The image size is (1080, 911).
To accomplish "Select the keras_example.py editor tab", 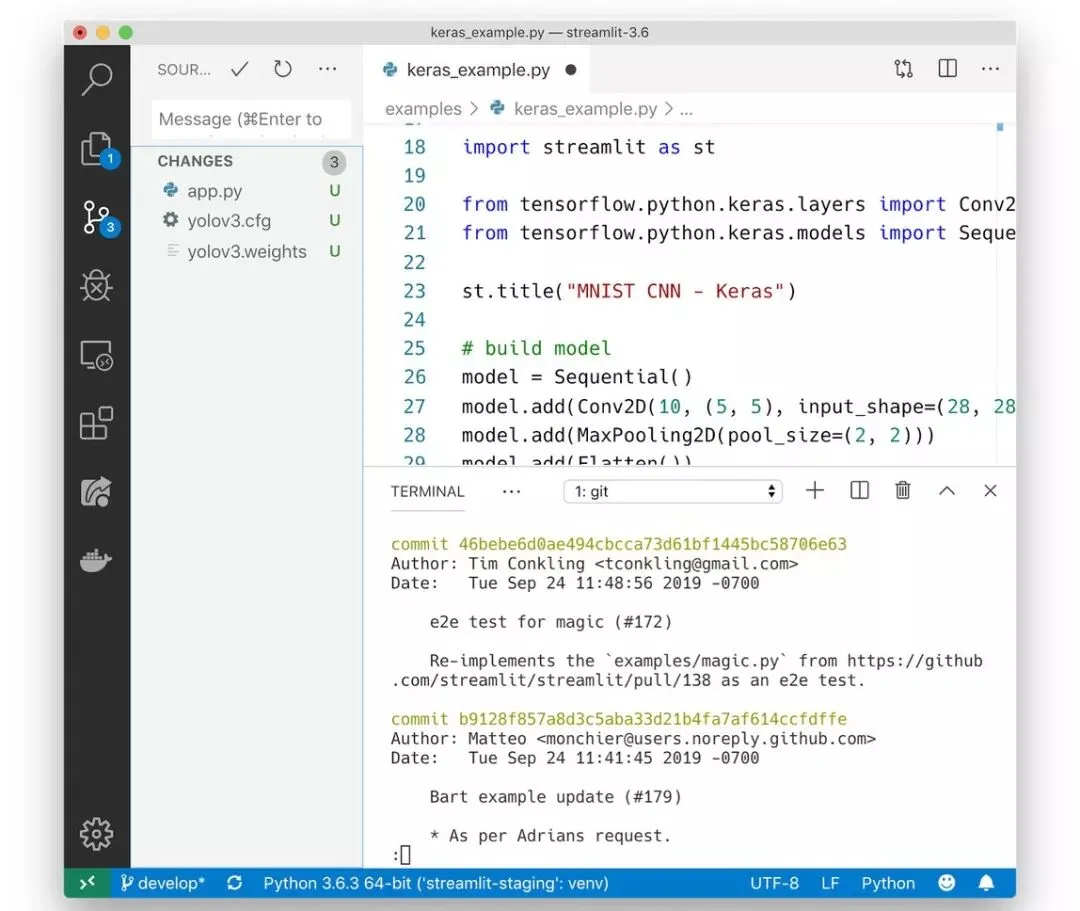I will (477, 70).
